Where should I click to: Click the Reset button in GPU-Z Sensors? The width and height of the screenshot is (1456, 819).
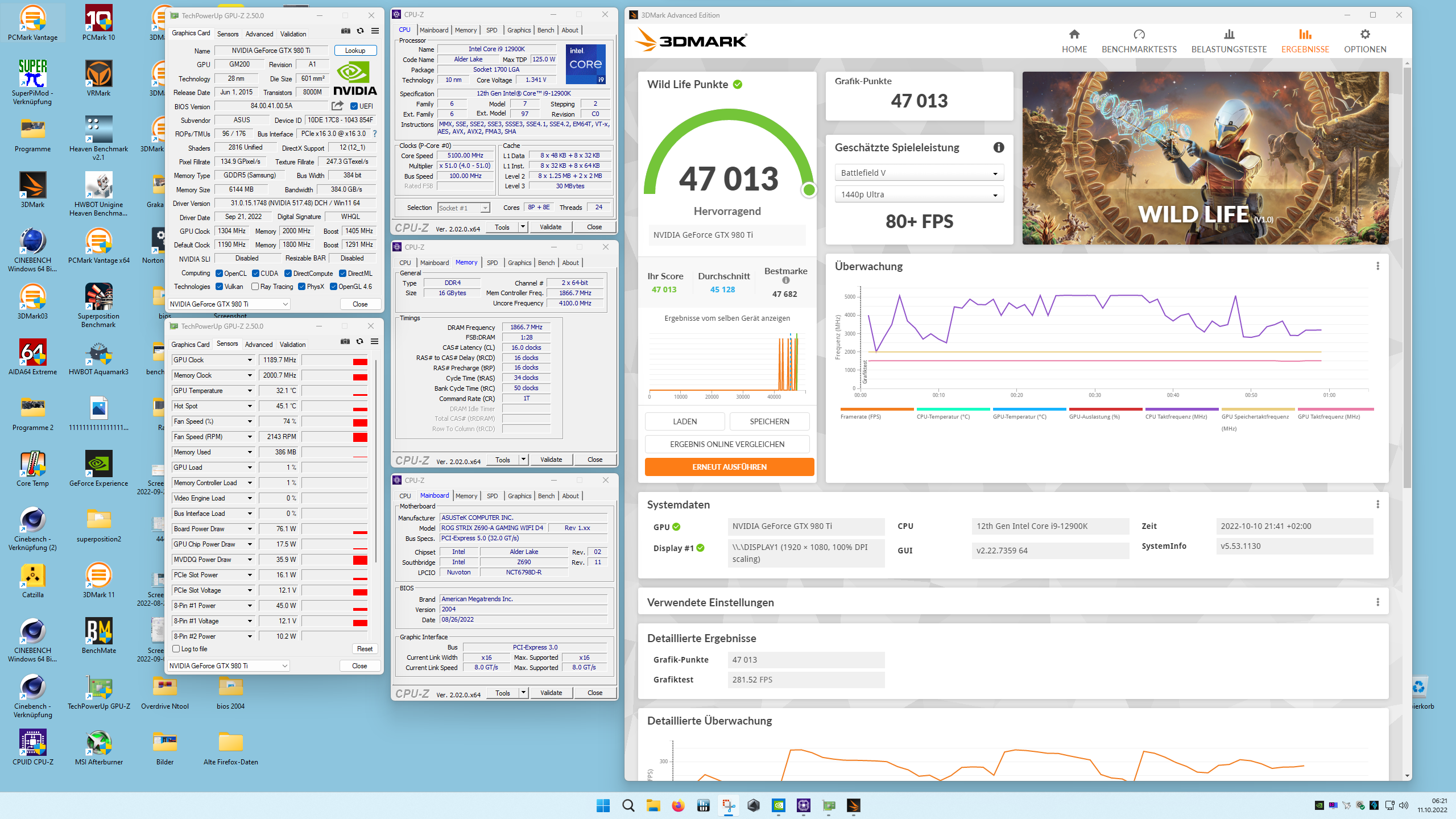[x=365, y=649]
